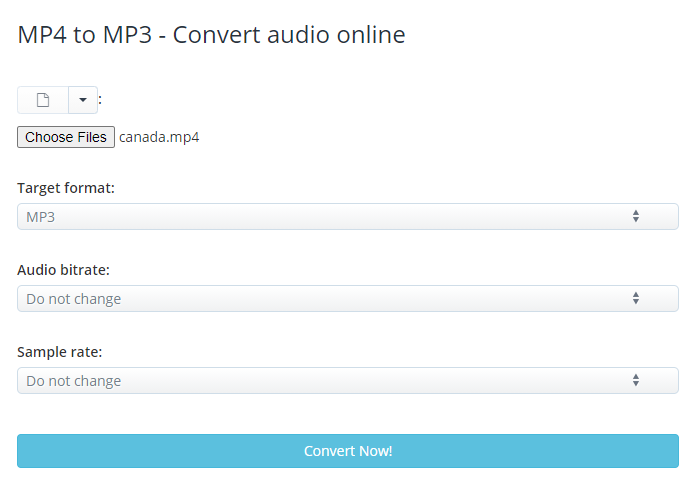
Task: Click up-down arrows on Sample rate select
Action: coord(636,381)
